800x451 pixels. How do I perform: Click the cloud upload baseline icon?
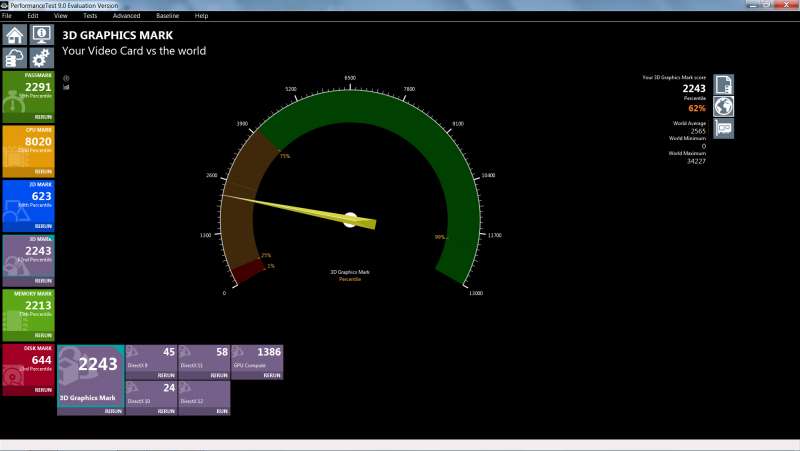(x=15, y=58)
